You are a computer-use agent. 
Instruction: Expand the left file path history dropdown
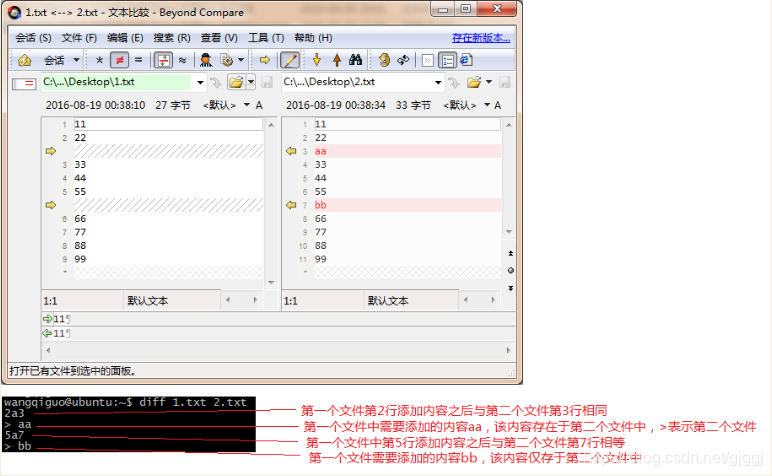200,82
